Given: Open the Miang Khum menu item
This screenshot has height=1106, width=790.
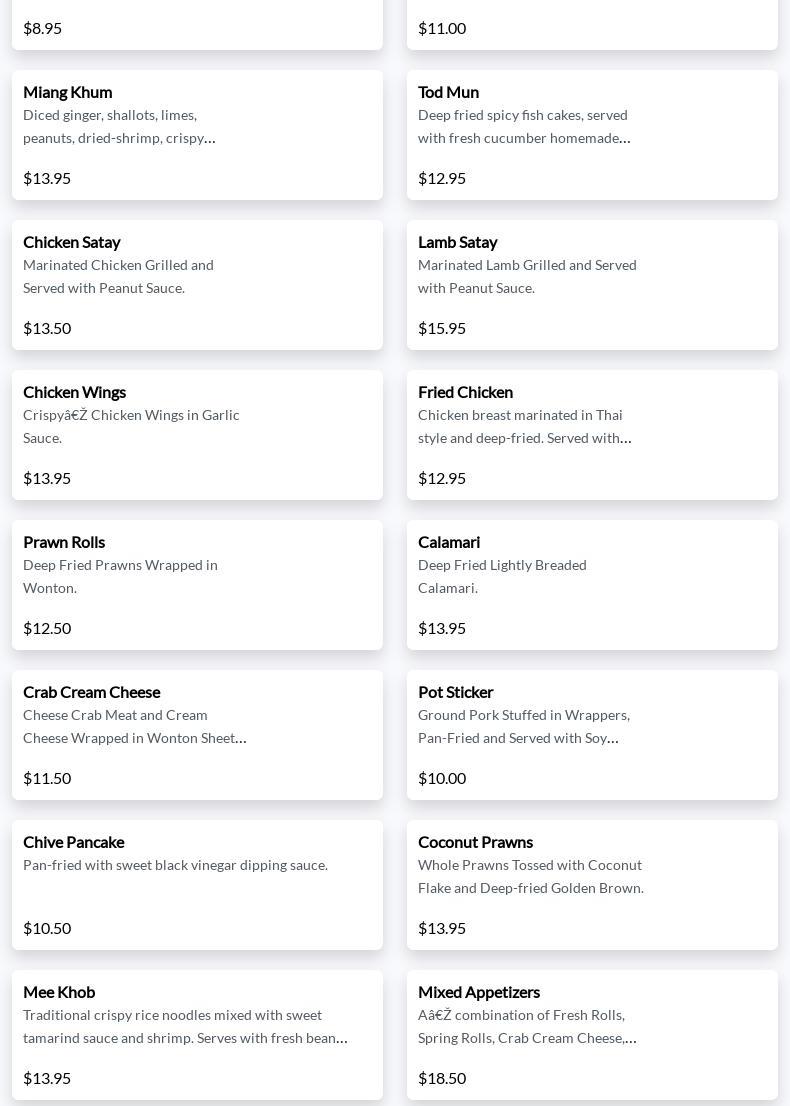Looking at the screenshot, I should 198,135.
